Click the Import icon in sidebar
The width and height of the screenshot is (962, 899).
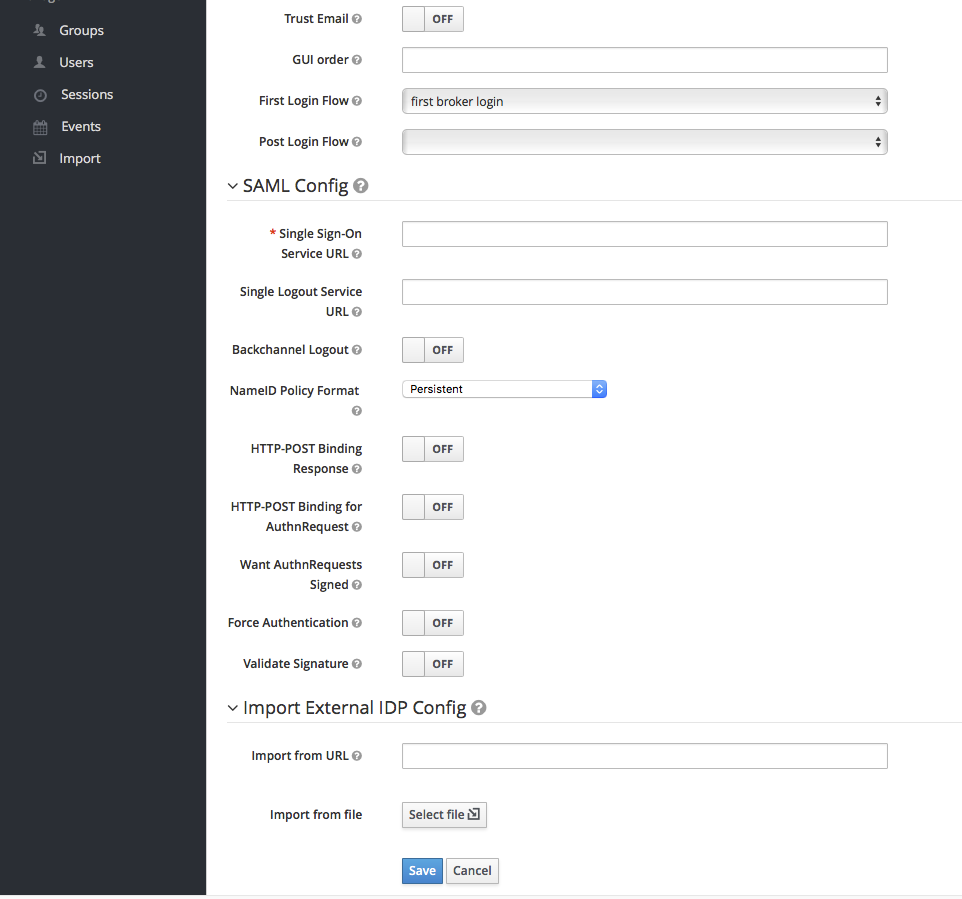(x=40, y=159)
